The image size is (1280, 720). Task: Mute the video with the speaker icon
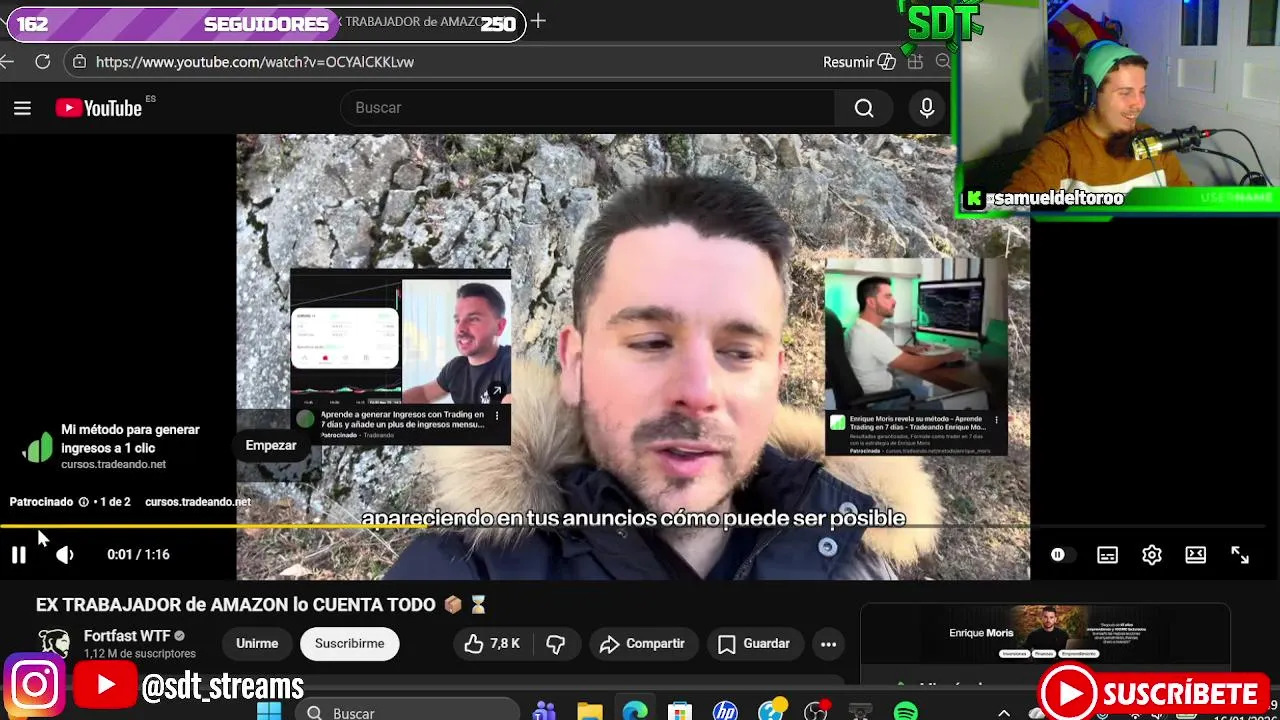coord(64,555)
